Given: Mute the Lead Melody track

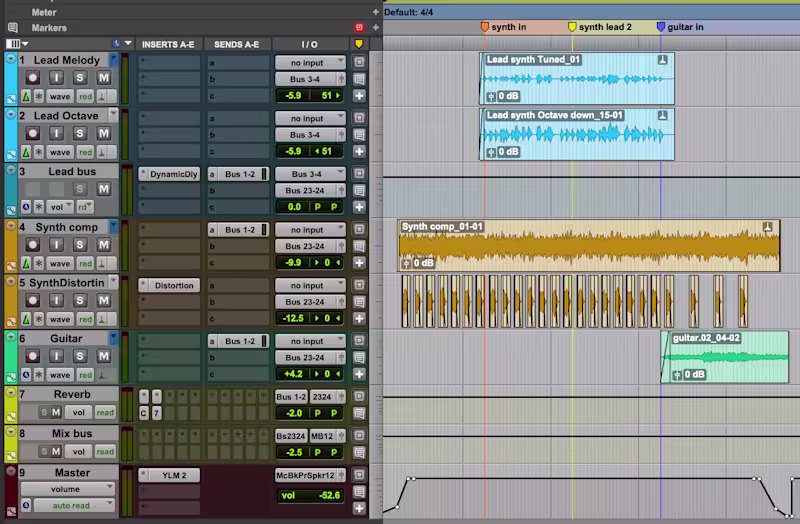Looking at the screenshot, I should coord(104,78).
